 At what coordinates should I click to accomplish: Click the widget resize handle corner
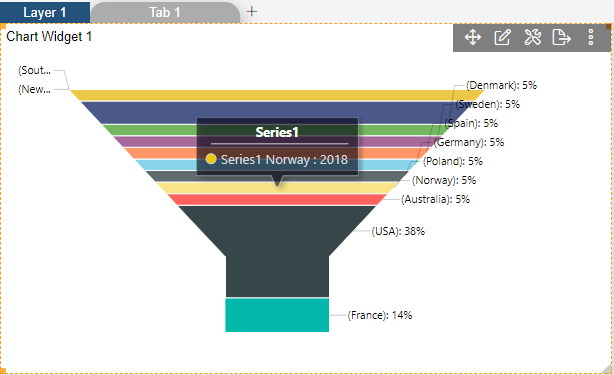tap(608, 368)
